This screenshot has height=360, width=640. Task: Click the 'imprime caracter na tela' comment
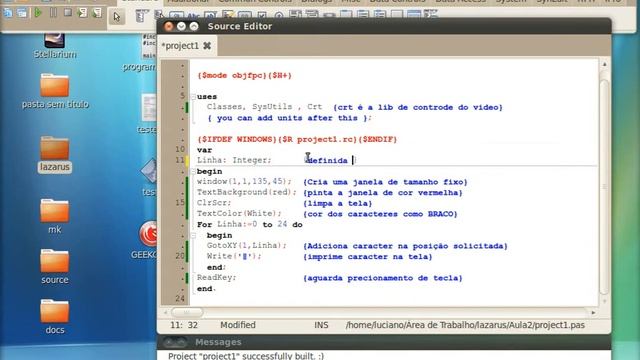click(x=368, y=257)
